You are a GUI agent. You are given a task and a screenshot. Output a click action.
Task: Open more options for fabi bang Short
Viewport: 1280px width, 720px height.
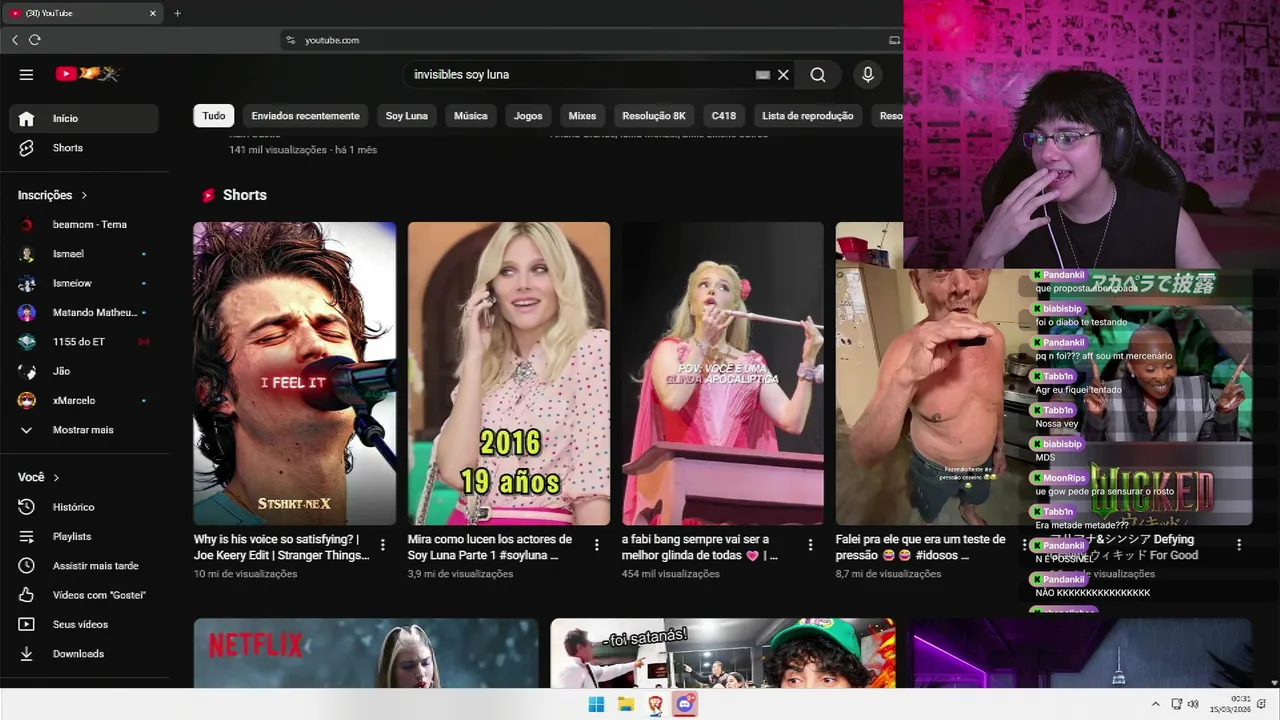tap(811, 545)
